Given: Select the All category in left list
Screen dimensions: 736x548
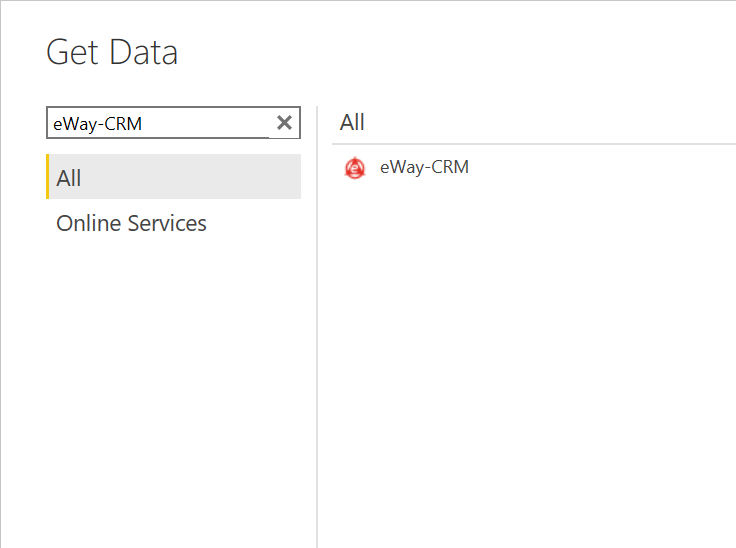Looking at the screenshot, I should [x=174, y=177].
